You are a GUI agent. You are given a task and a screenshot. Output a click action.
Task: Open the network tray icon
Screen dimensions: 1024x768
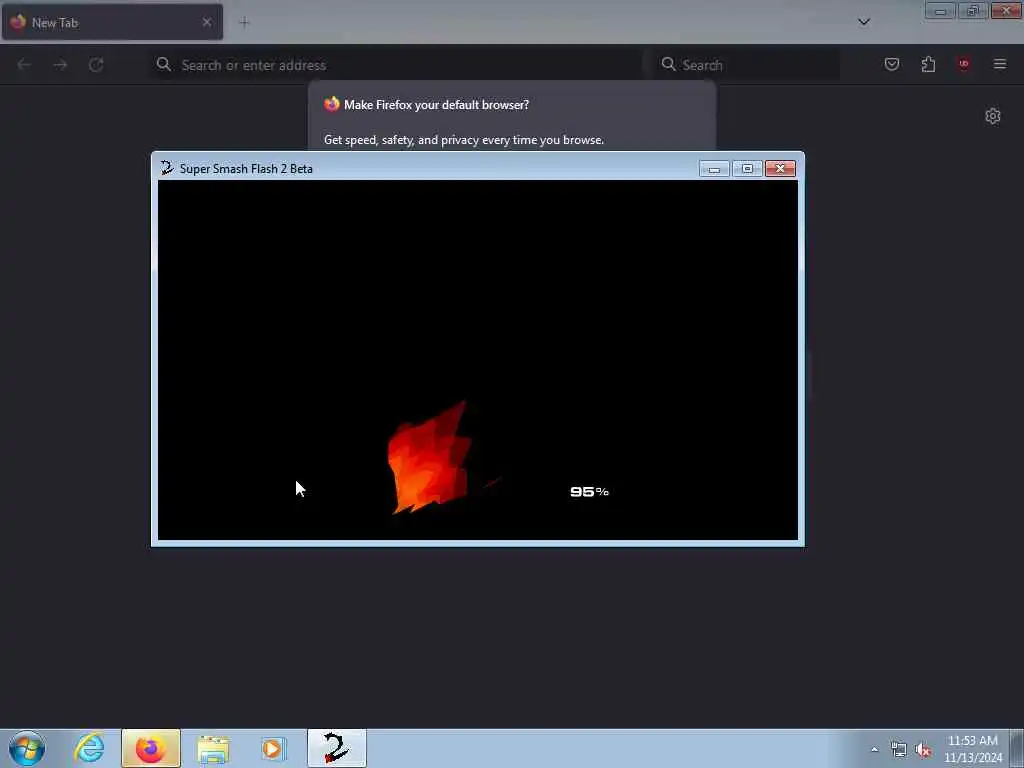[899, 750]
